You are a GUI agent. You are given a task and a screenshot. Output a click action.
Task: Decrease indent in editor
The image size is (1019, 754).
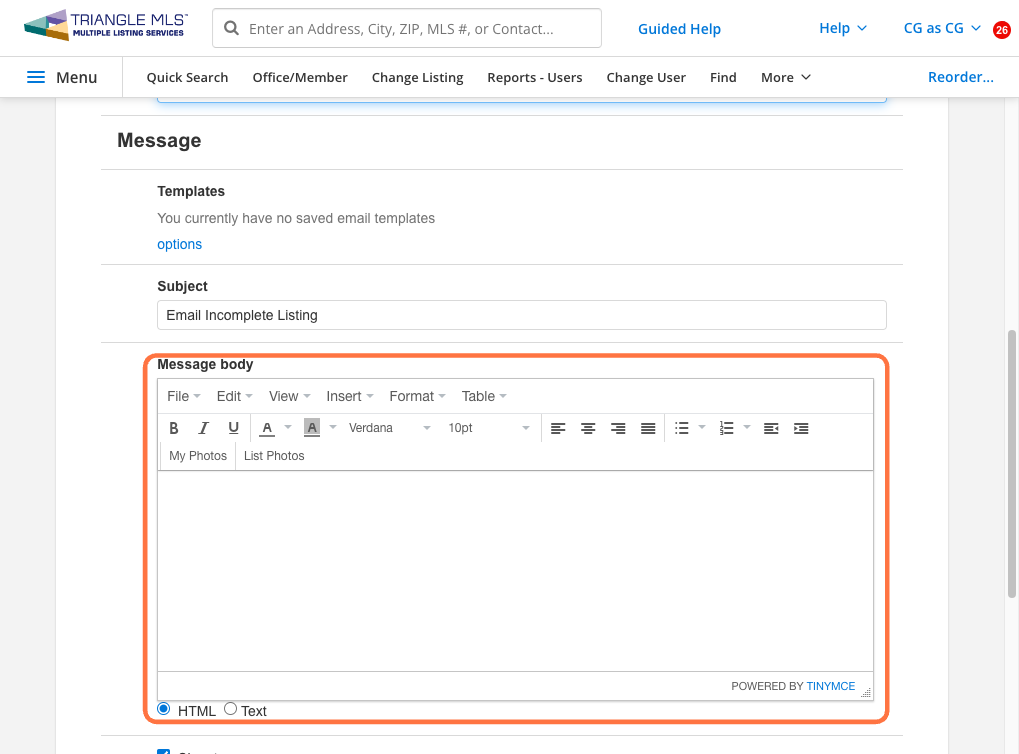pyautogui.click(x=771, y=428)
